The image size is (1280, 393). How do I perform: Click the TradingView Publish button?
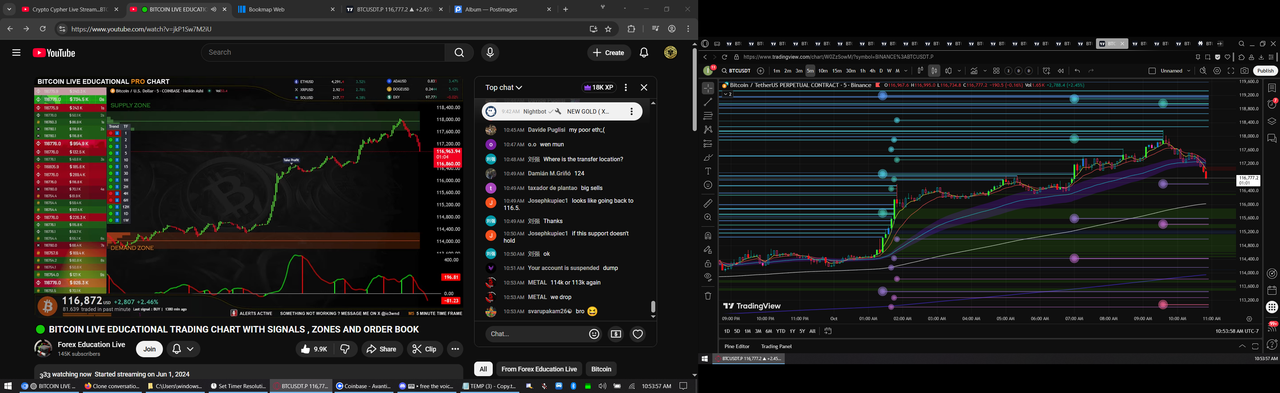pos(1265,70)
